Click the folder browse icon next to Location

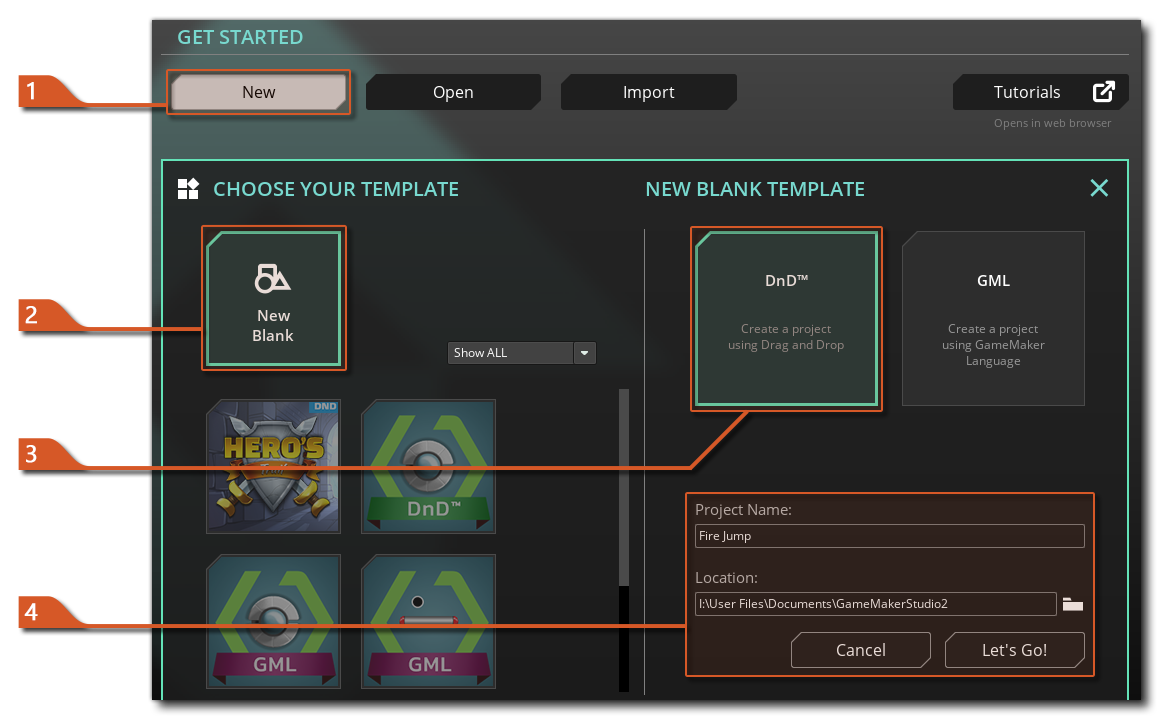(1072, 604)
